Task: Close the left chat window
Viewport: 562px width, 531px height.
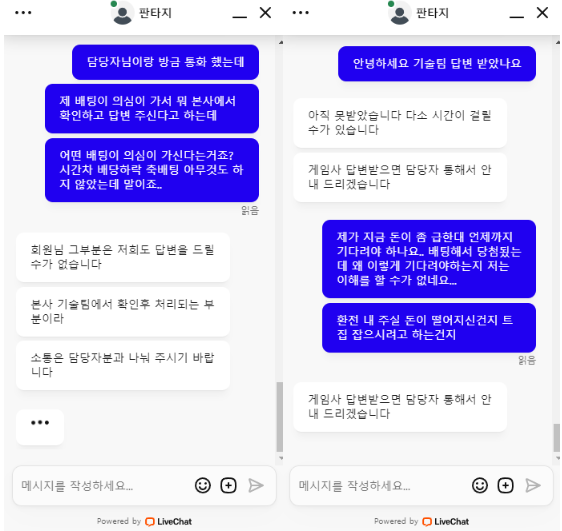Action: point(265,13)
